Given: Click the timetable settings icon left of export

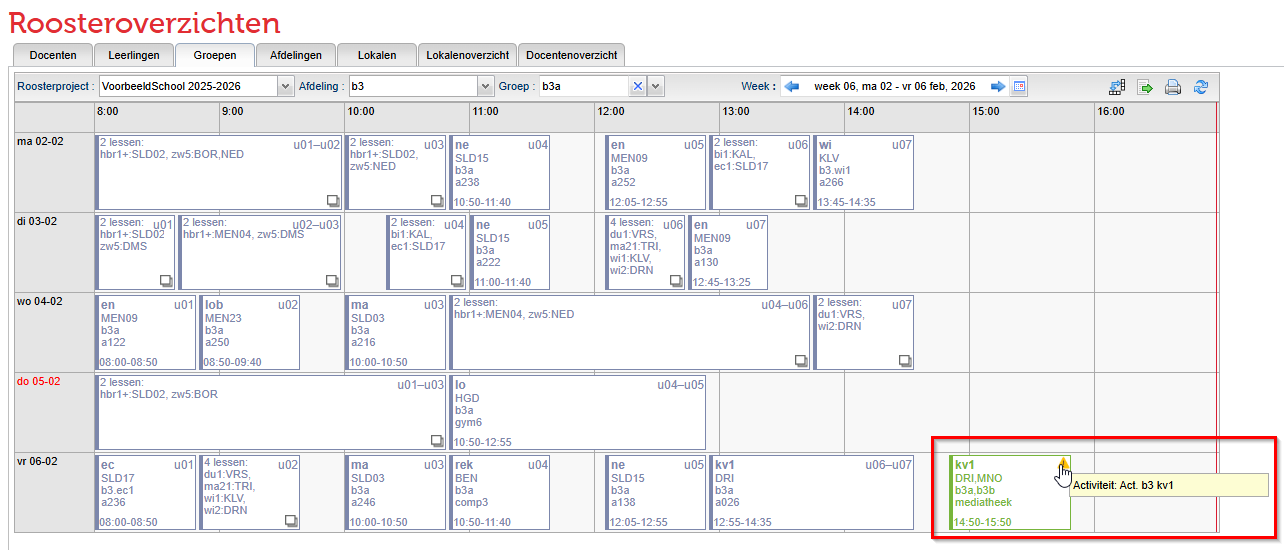Looking at the screenshot, I should [x=1118, y=87].
